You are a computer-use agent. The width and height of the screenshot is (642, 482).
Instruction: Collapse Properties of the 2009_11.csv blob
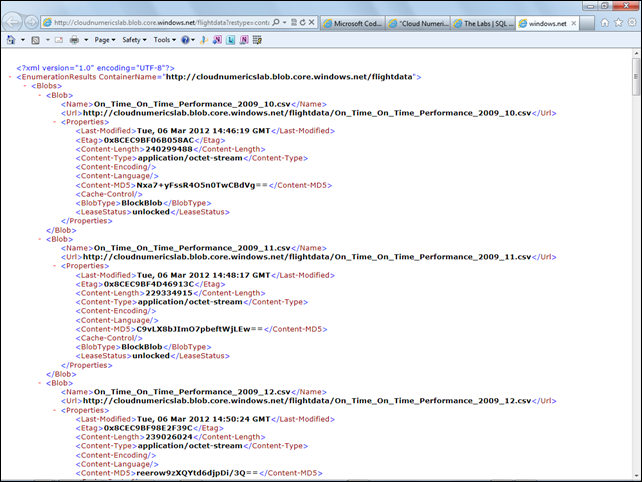click(x=54, y=266)
